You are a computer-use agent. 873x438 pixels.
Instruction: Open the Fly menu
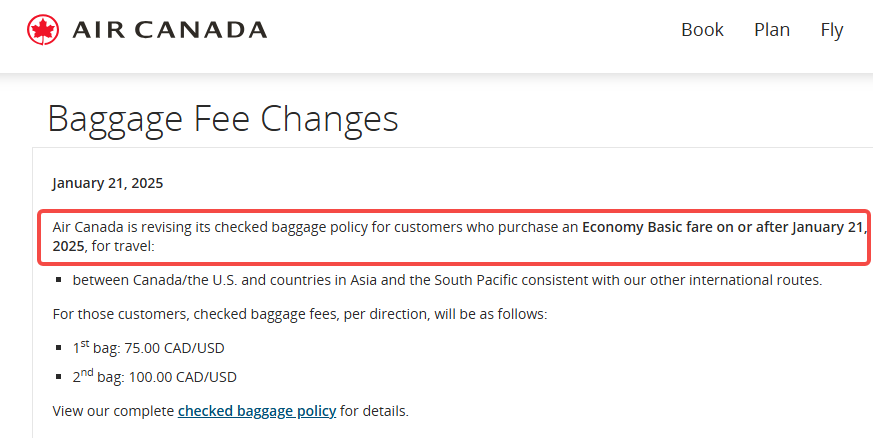[x=832, y=30]
